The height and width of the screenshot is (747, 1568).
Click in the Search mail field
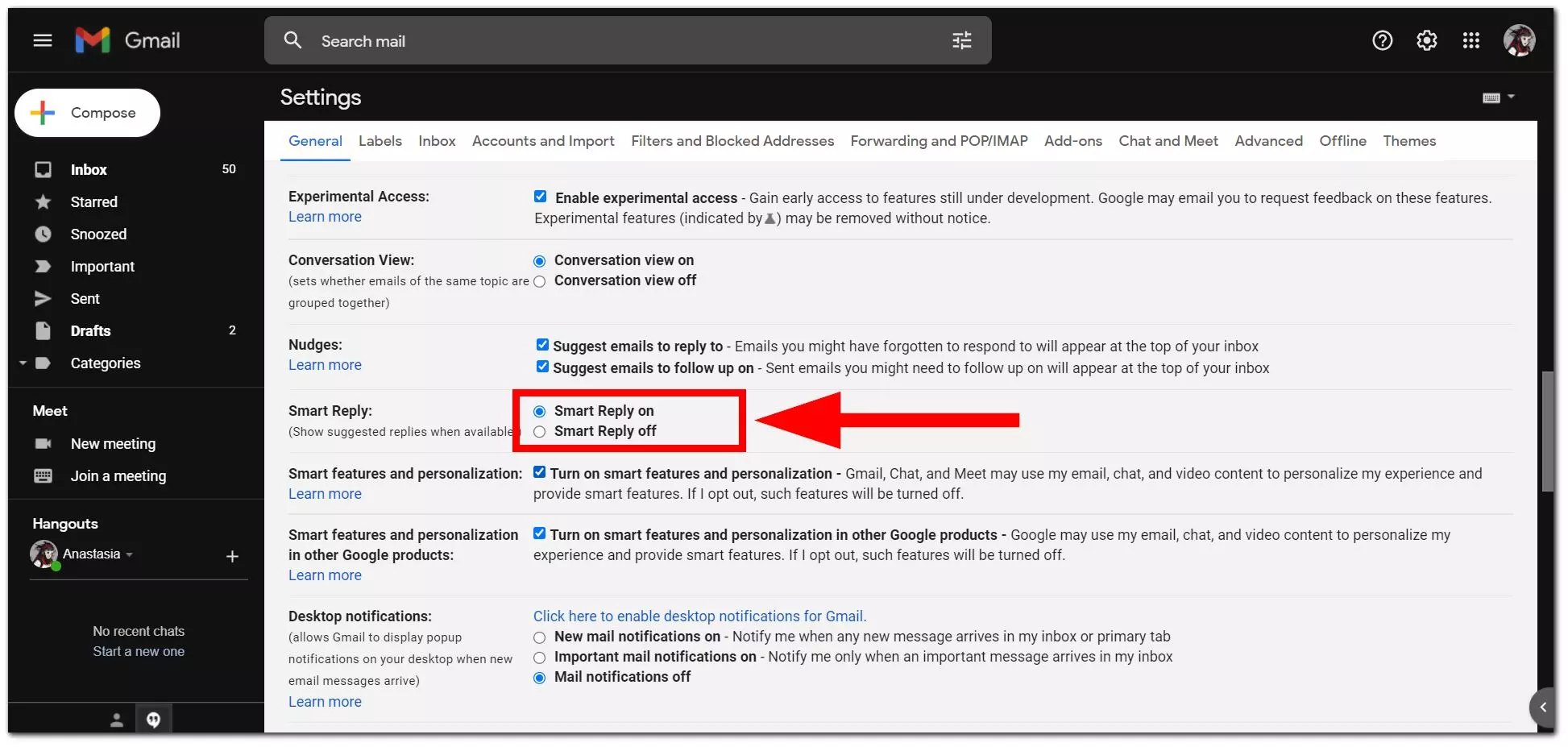coord(628,41)
